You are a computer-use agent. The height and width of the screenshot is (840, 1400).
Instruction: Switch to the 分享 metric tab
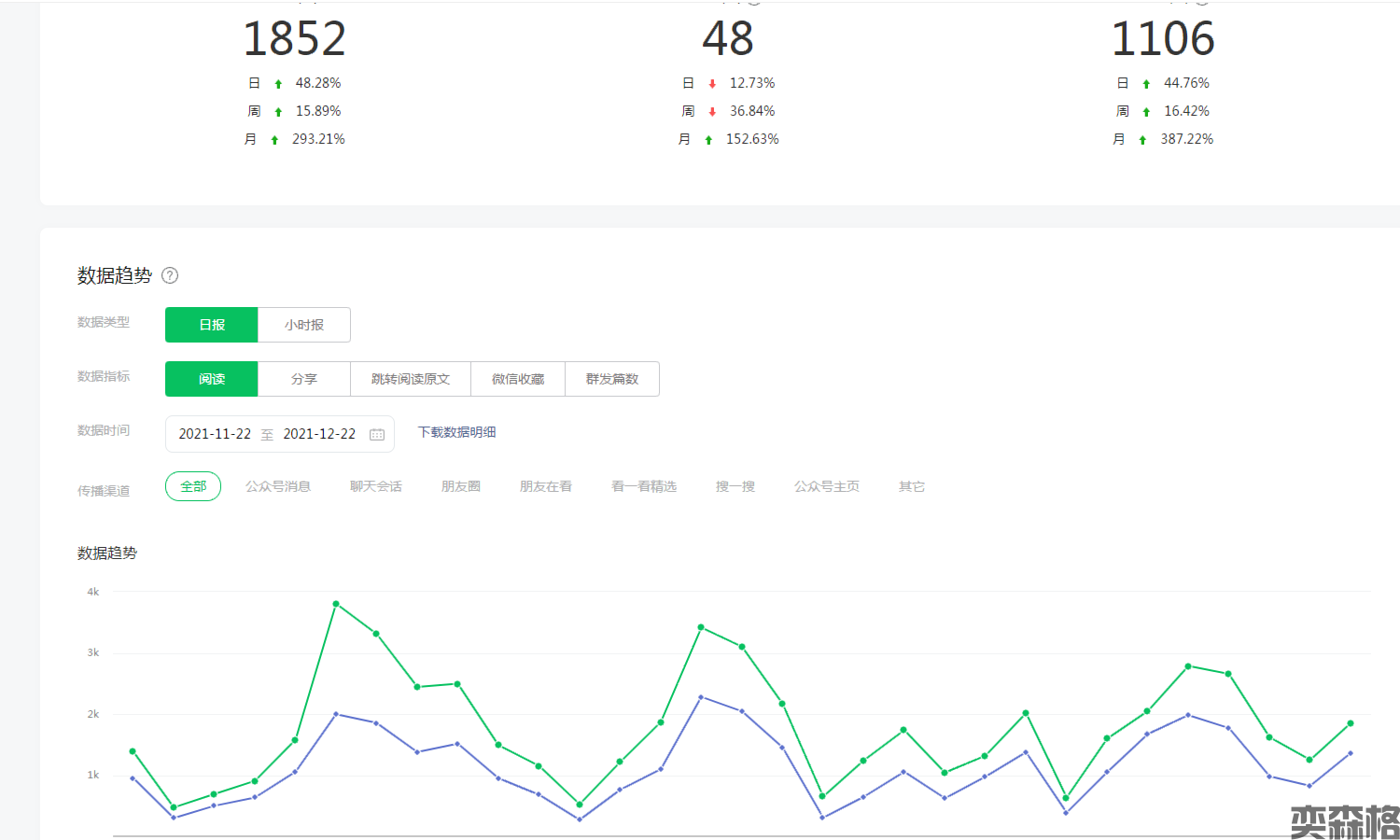[x=304, y=379]
